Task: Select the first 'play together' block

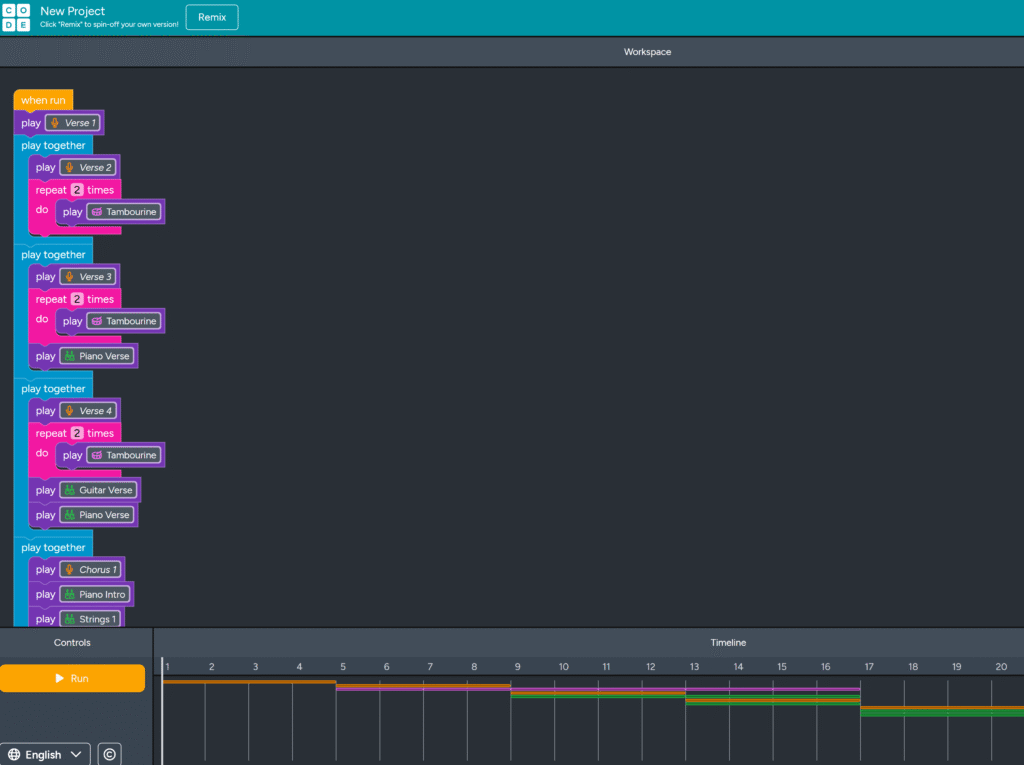Action: click(x=53, y=146)
